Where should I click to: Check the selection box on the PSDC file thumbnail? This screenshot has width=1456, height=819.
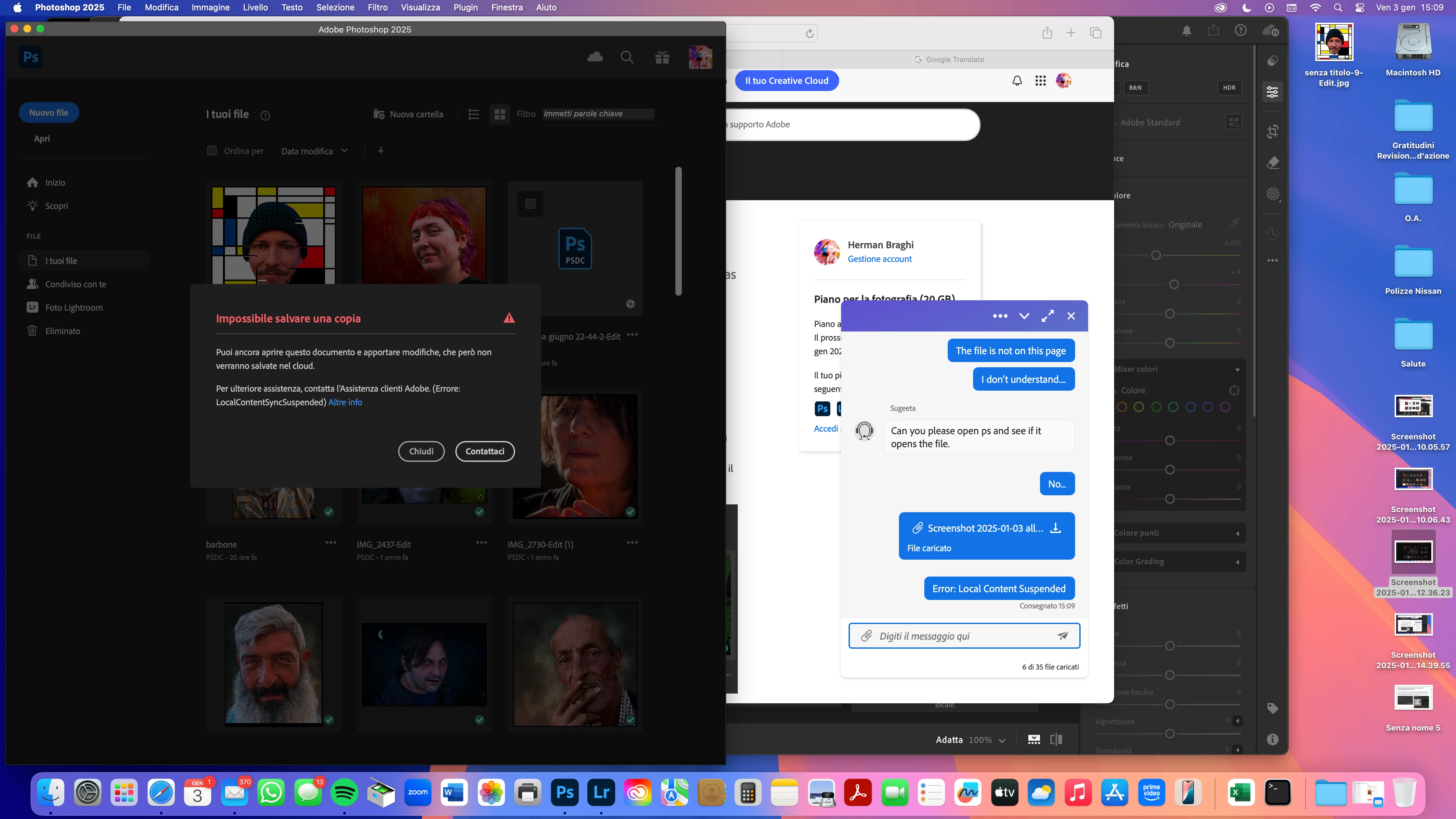point(530,204)
